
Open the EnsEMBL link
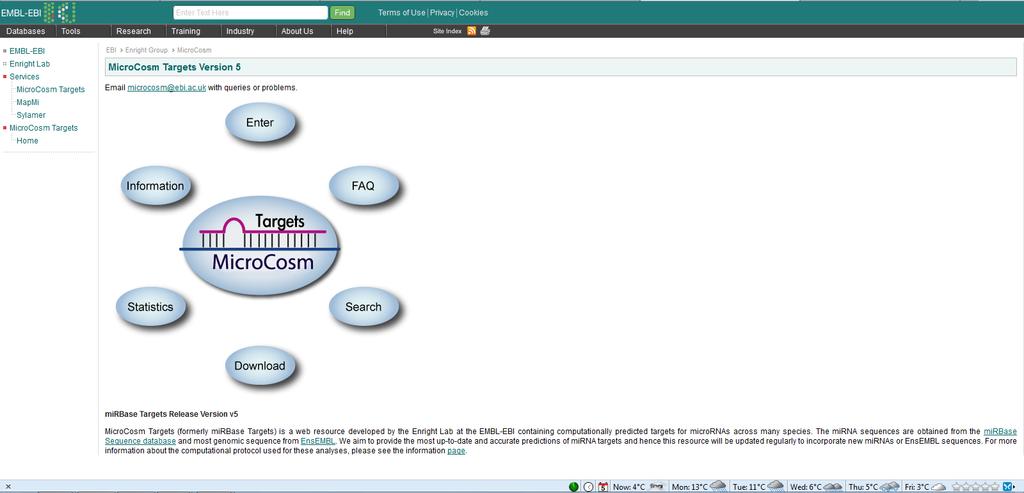317,441
